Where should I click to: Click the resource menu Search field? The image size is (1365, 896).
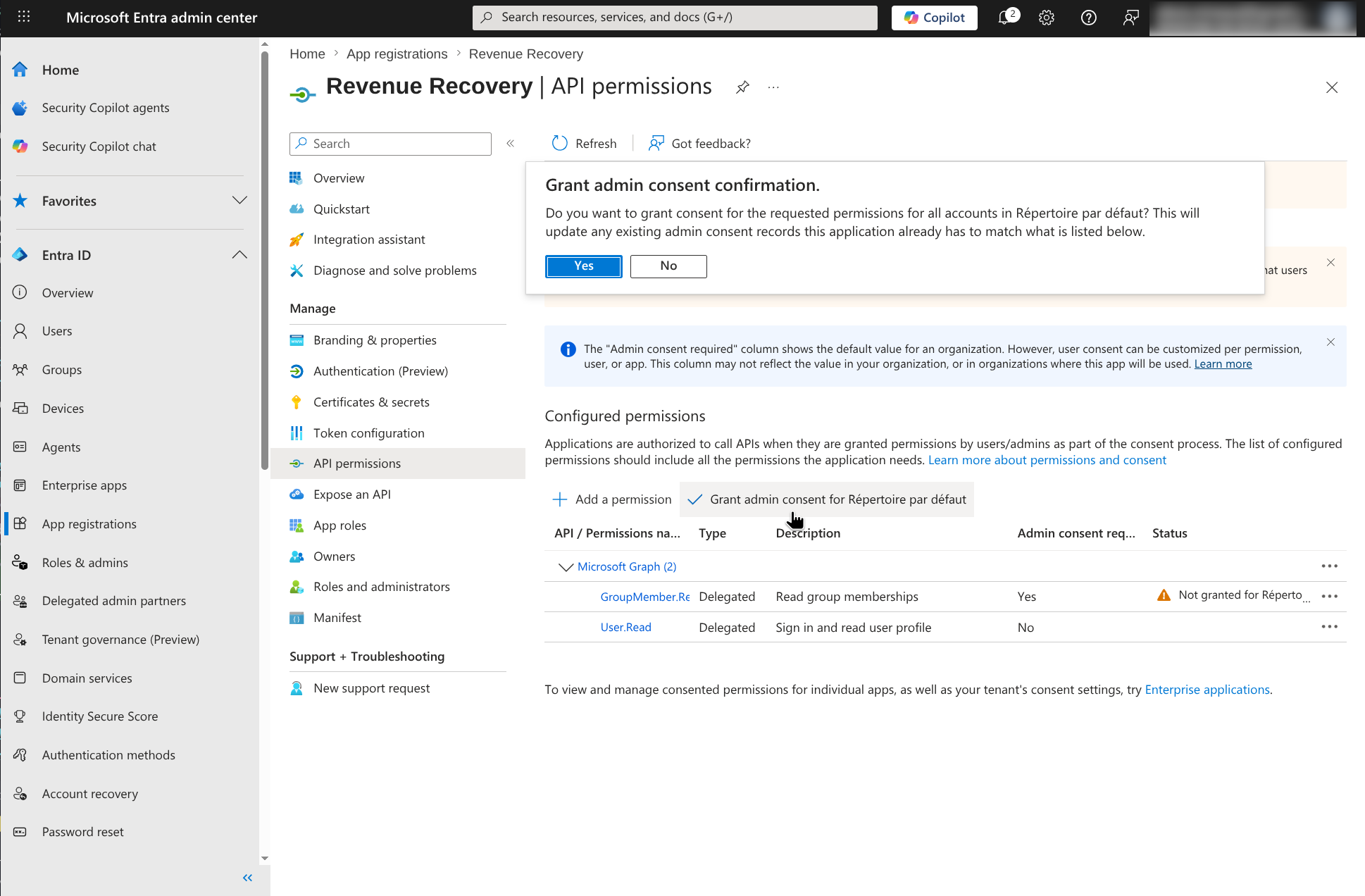point(390,144)
